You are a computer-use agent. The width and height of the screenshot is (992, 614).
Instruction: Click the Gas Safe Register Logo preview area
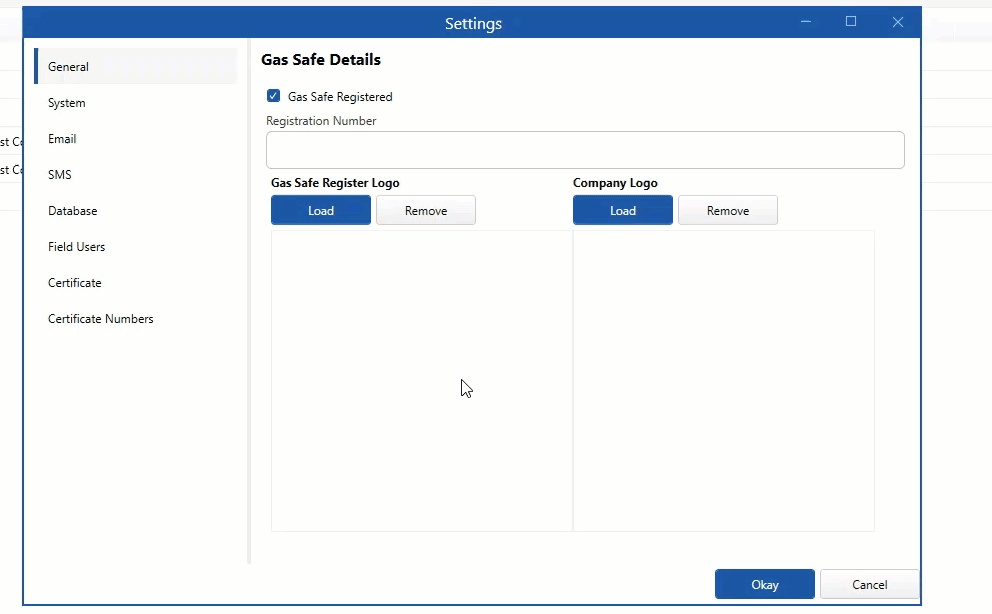421,380
